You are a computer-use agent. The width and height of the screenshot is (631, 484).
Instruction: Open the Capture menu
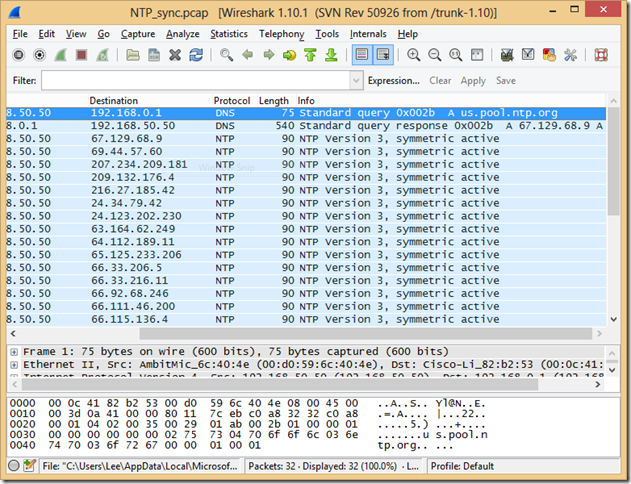(x=138, y=34)
